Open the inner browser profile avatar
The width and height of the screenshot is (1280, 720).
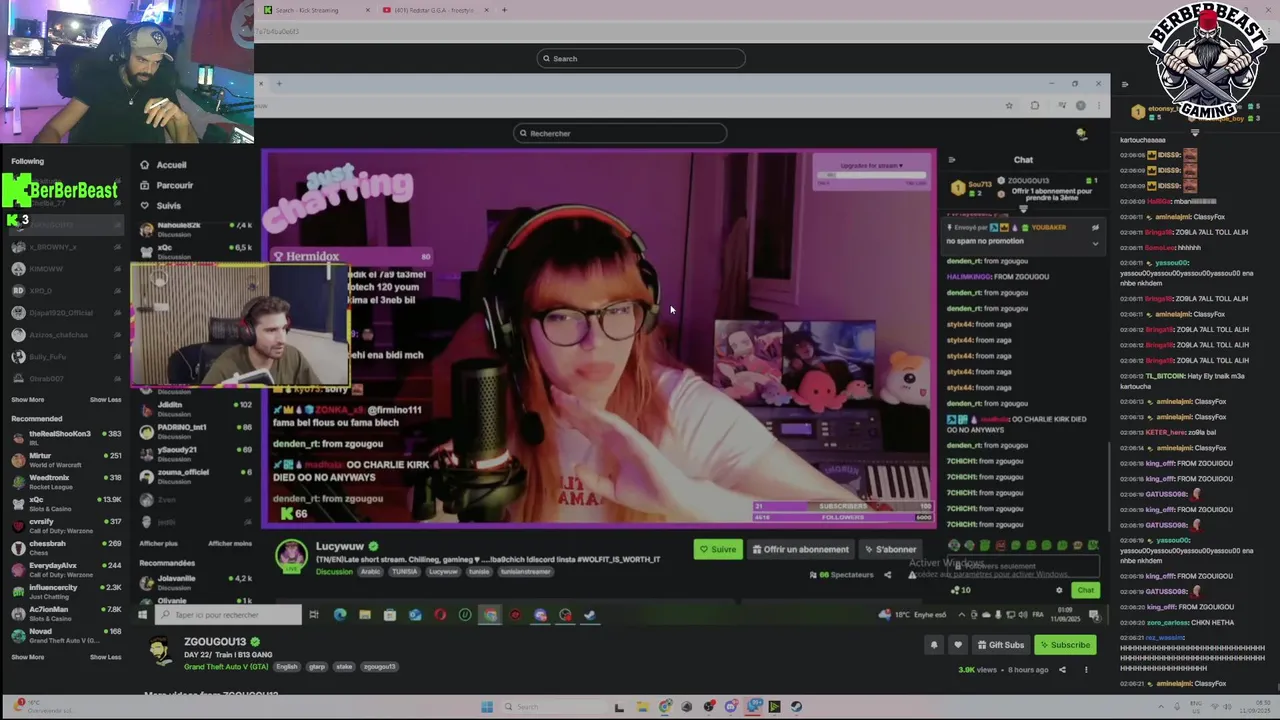[1080, 105]
